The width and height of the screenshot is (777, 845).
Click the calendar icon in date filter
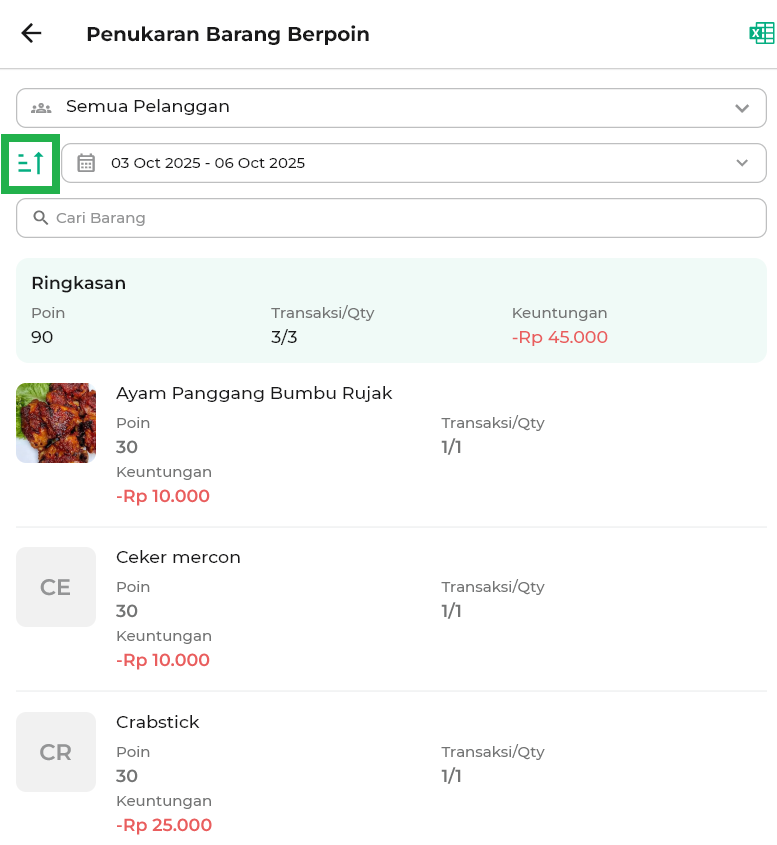point(86,163)
